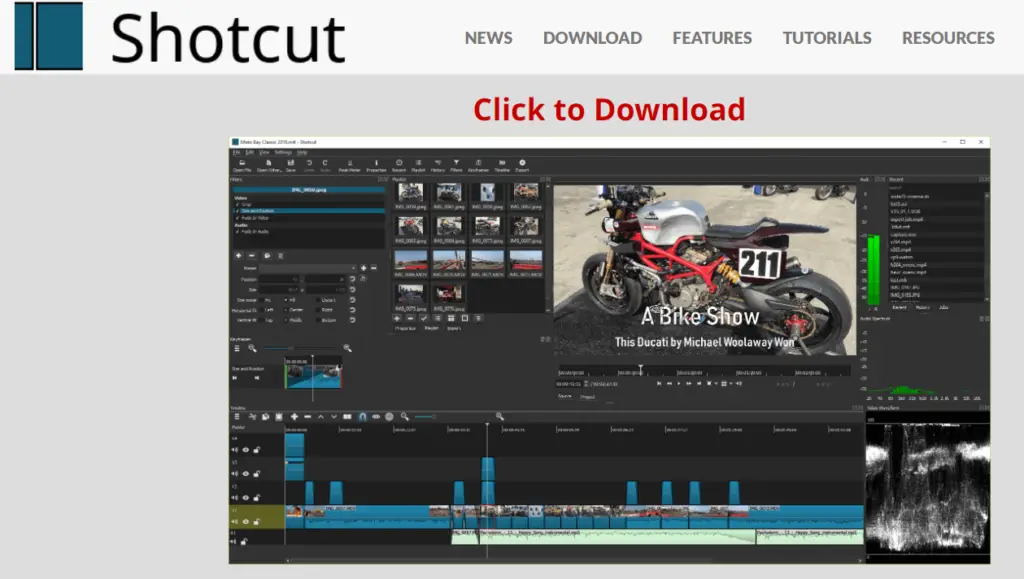1024x579 pixels.
Task: Switch to the Jobs tab
Action: tap(944, 307)
